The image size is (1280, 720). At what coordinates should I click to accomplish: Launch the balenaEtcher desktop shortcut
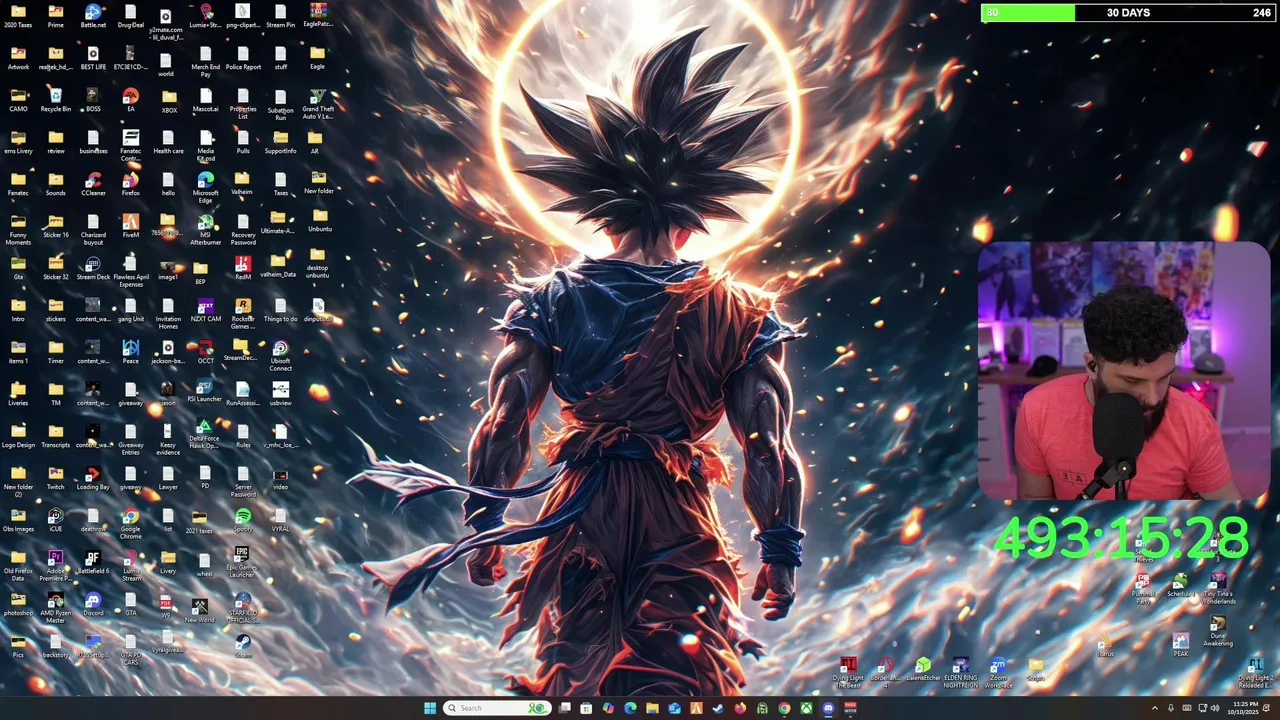coord(923,670)
